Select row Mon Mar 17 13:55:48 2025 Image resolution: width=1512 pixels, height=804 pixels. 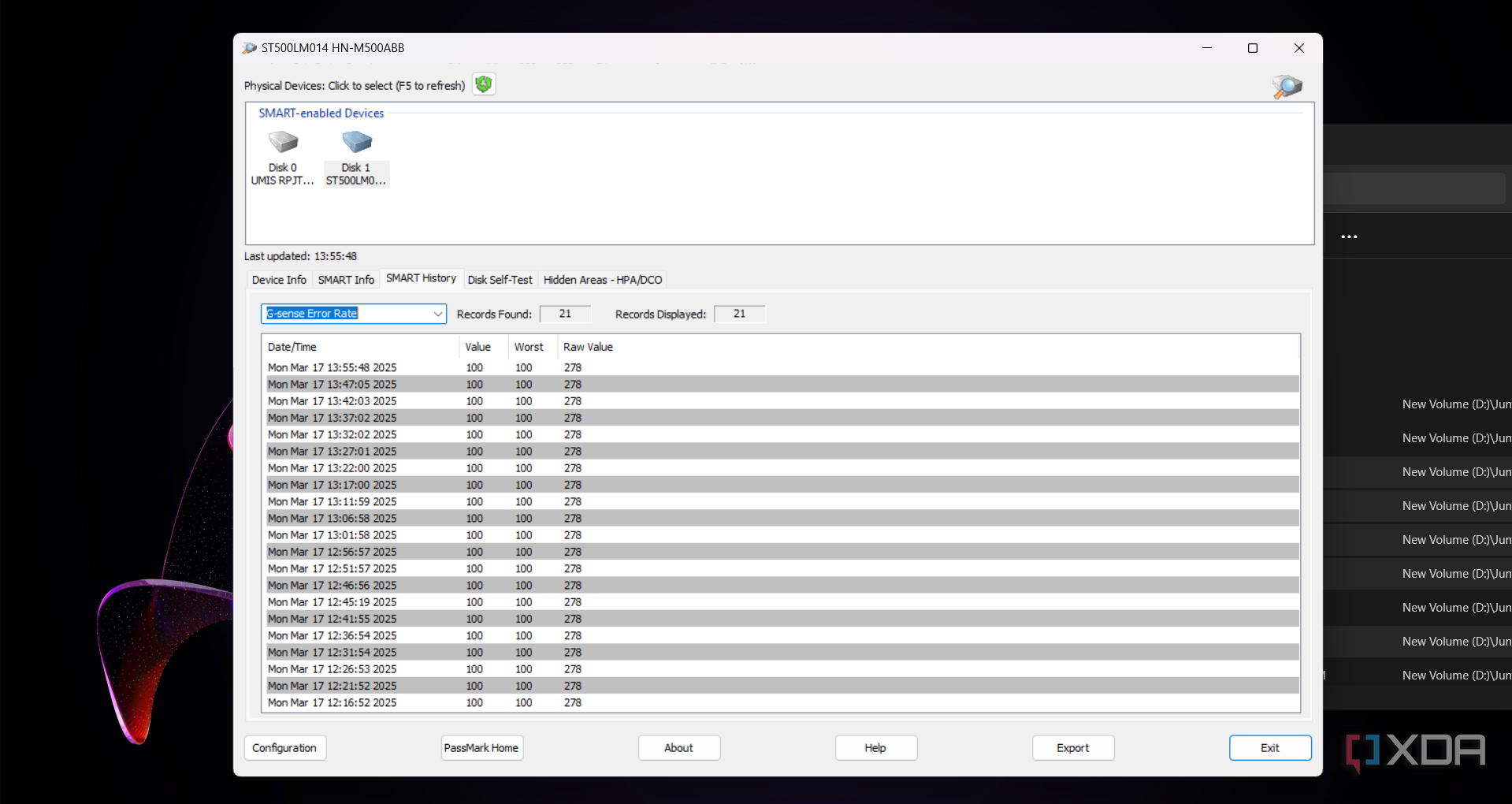pyautogui.click(x=781, y=368)
